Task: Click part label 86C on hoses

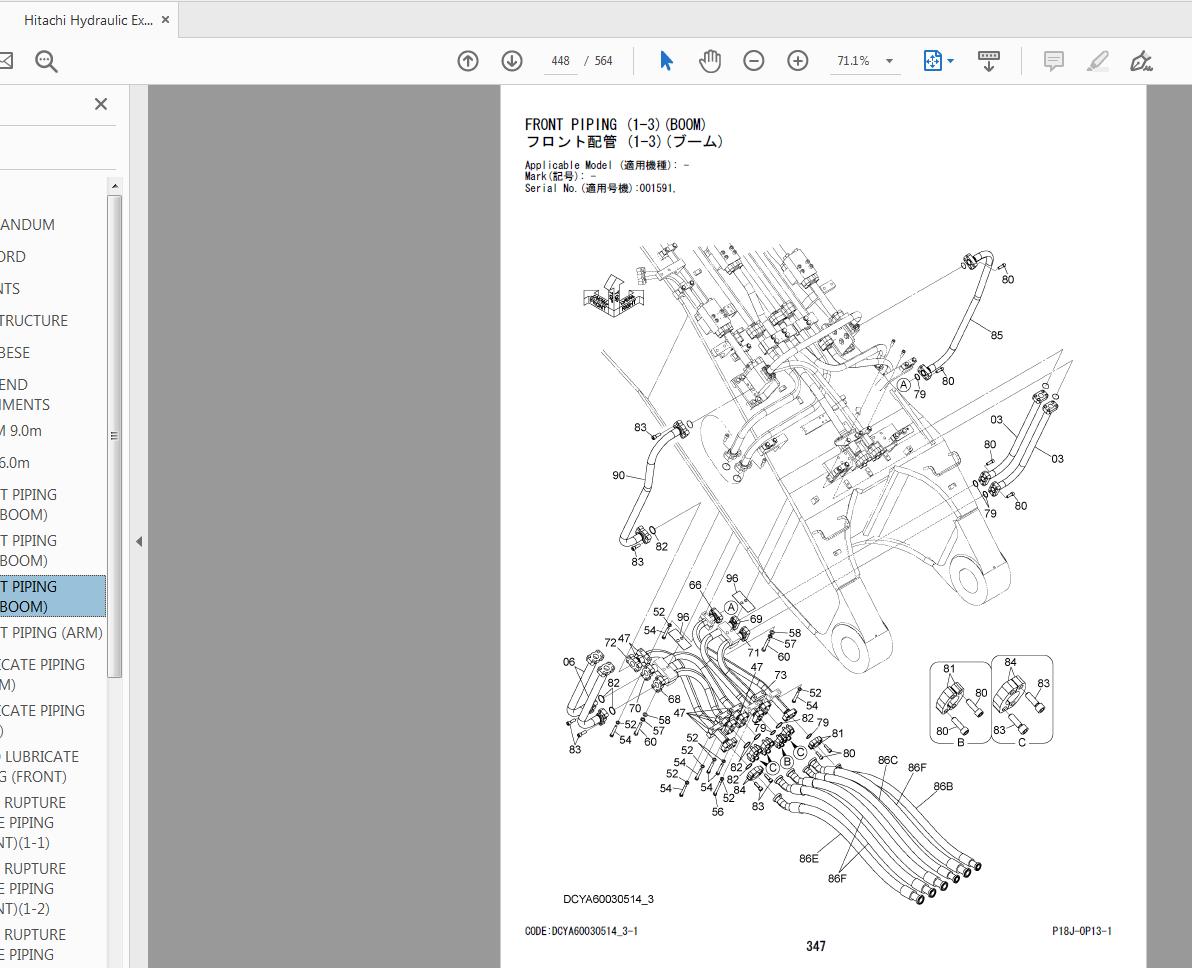Action: 887,760
